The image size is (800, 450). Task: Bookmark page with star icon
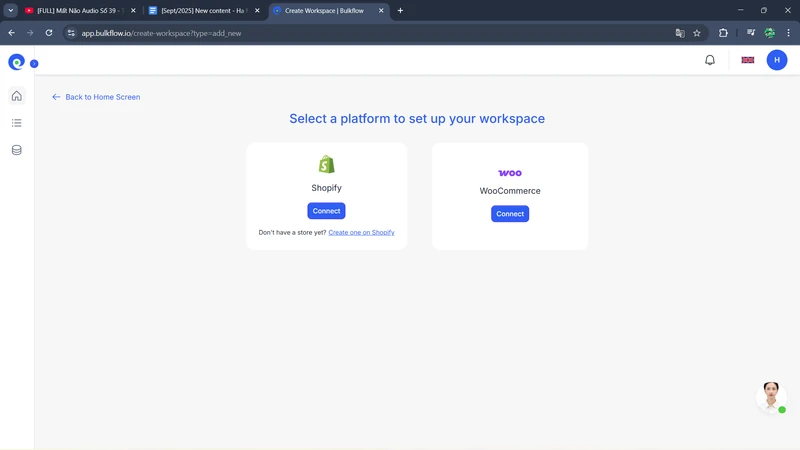[x=697, y=33]
